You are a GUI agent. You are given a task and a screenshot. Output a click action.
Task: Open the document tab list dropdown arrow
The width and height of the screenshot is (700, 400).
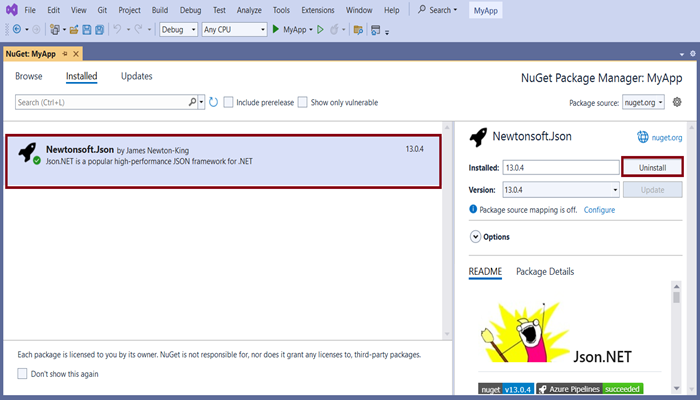point(682,54)
